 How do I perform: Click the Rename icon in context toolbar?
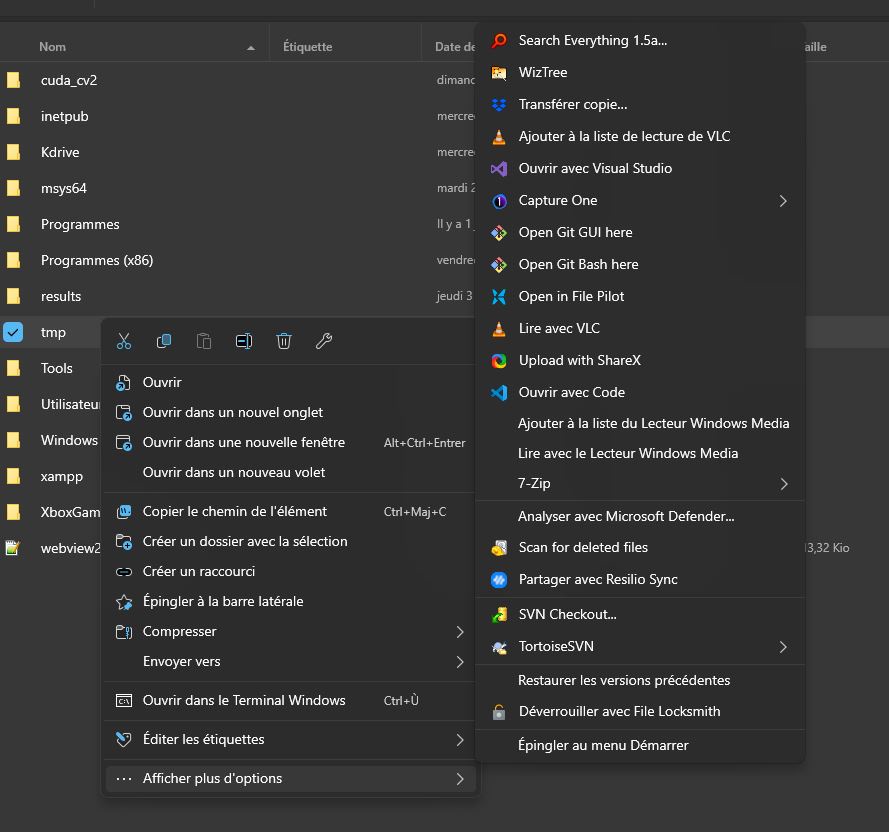pos(244,341)
